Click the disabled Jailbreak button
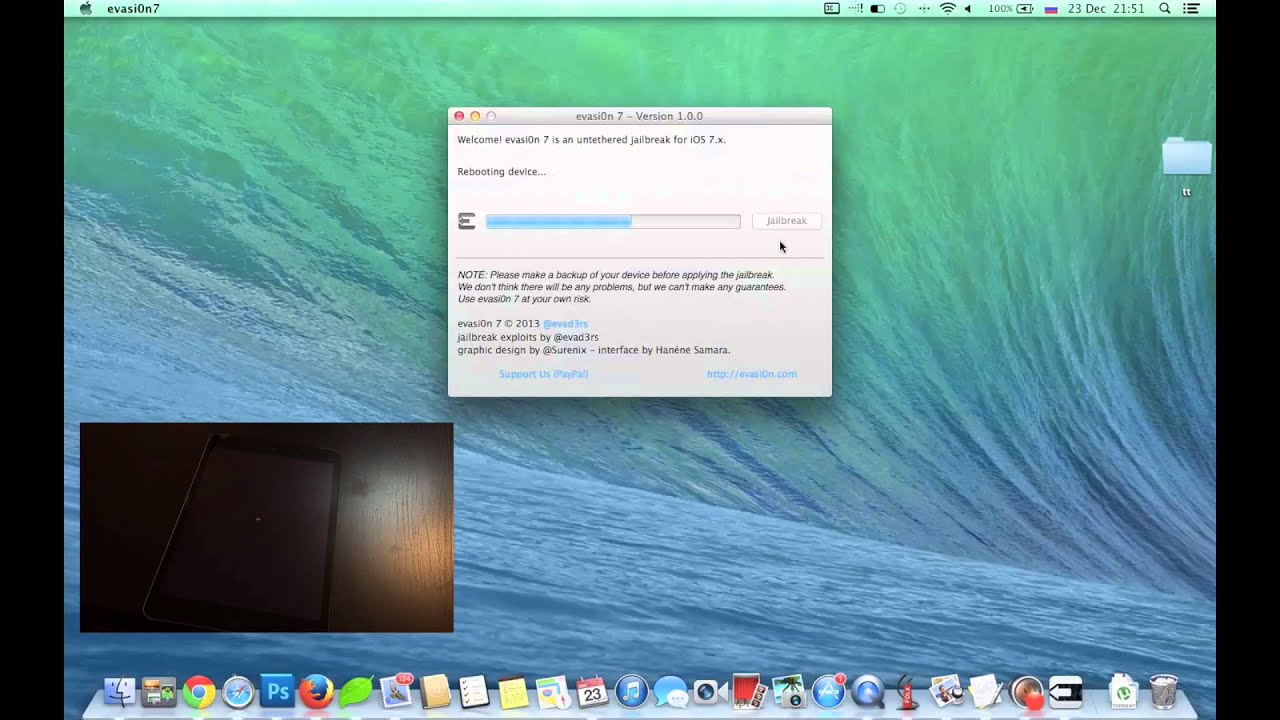1280x720 pixels. 787,221
